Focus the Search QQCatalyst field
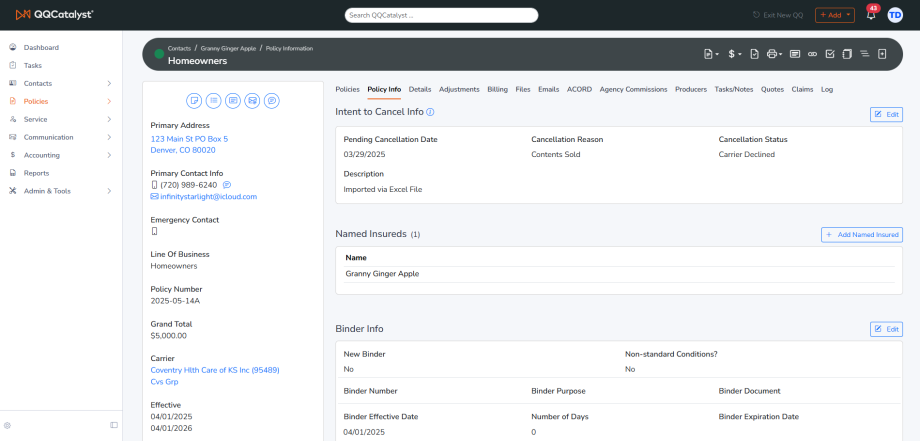The image size is (920, 441). (441, 15)
